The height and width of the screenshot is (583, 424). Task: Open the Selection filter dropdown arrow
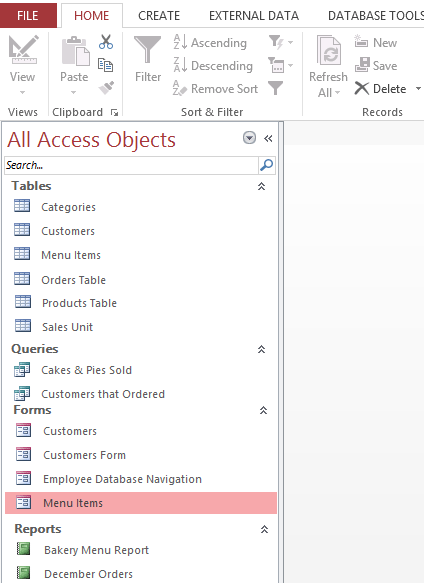click(x=290, y=42)
